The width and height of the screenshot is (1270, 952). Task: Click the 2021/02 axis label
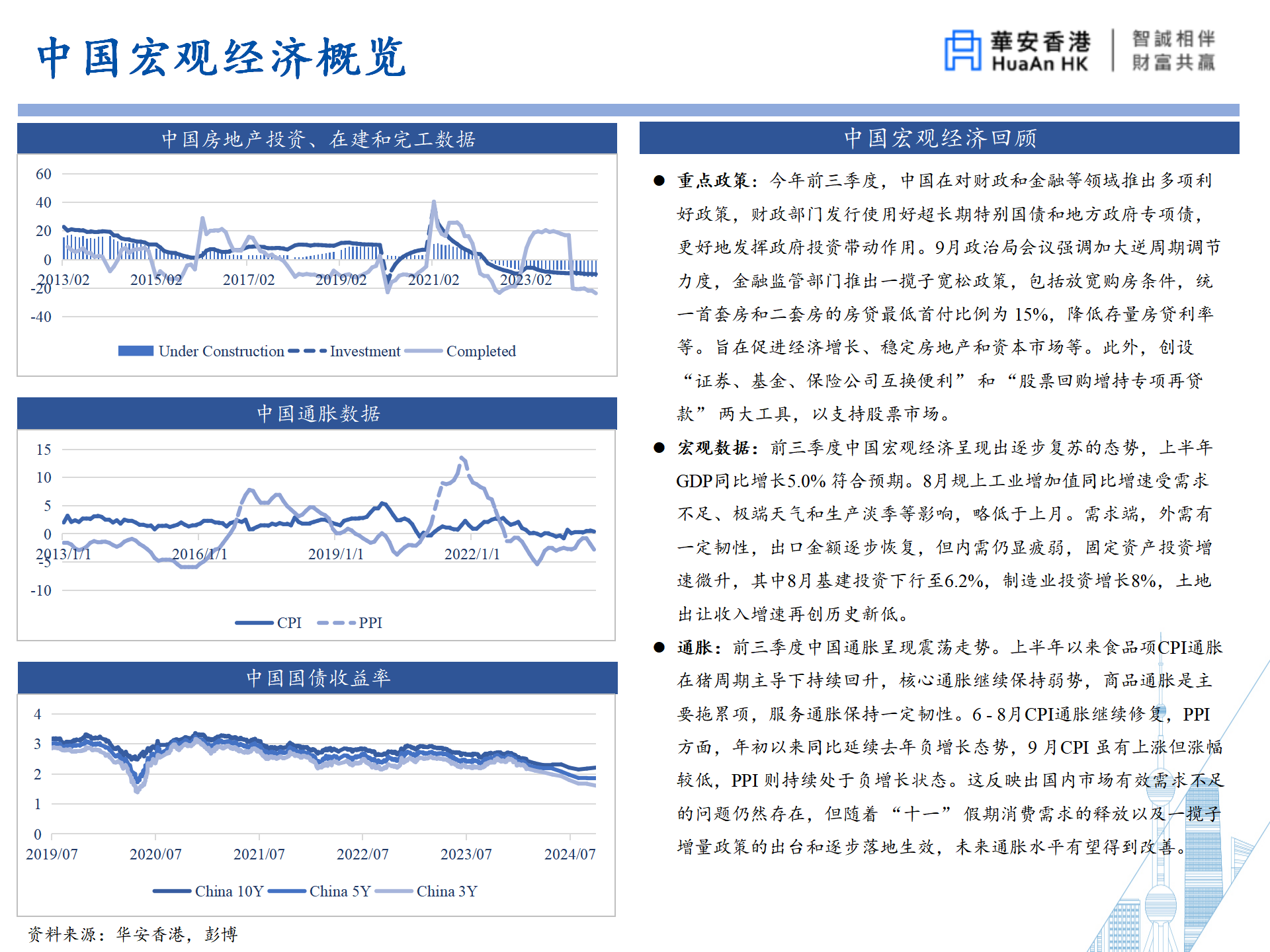pyautogui.click(x=433, y=280)
